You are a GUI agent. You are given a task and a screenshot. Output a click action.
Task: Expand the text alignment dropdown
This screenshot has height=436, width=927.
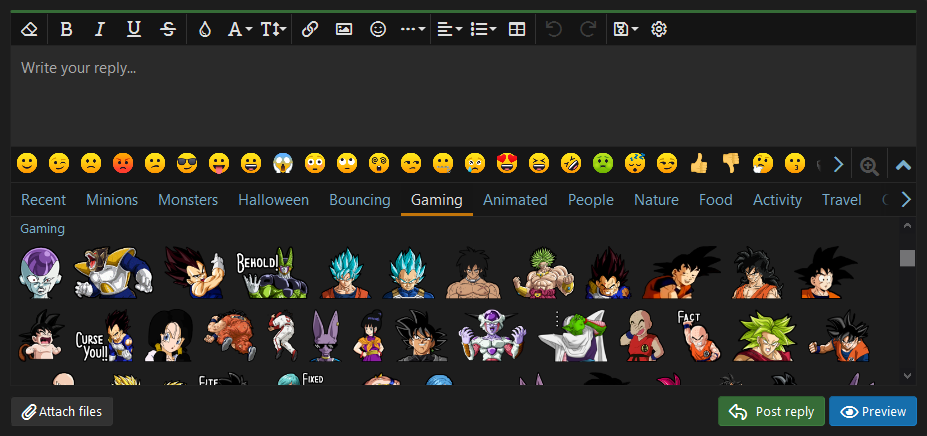pyautogui.click(x=449, y=29)
